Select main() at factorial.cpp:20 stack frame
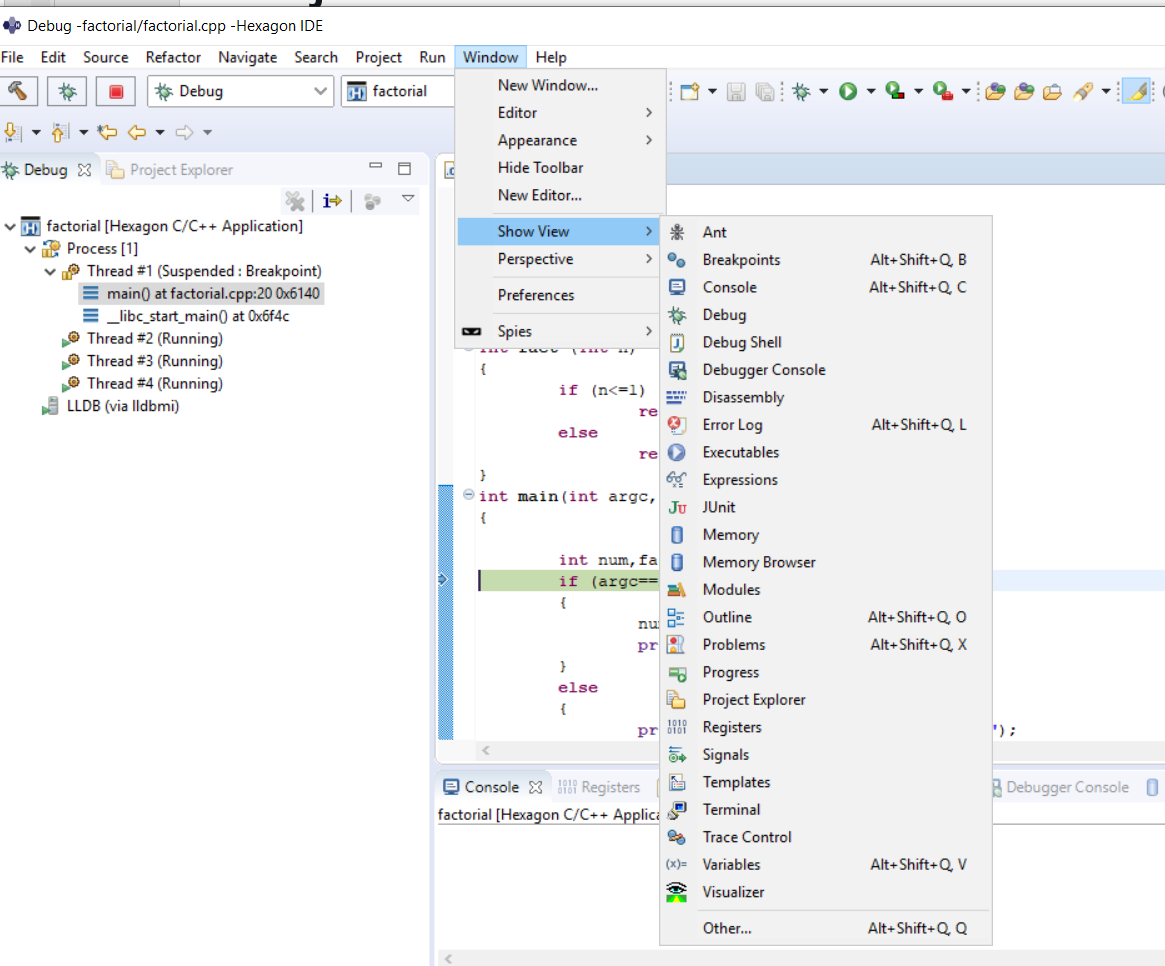 pos(201,294)
